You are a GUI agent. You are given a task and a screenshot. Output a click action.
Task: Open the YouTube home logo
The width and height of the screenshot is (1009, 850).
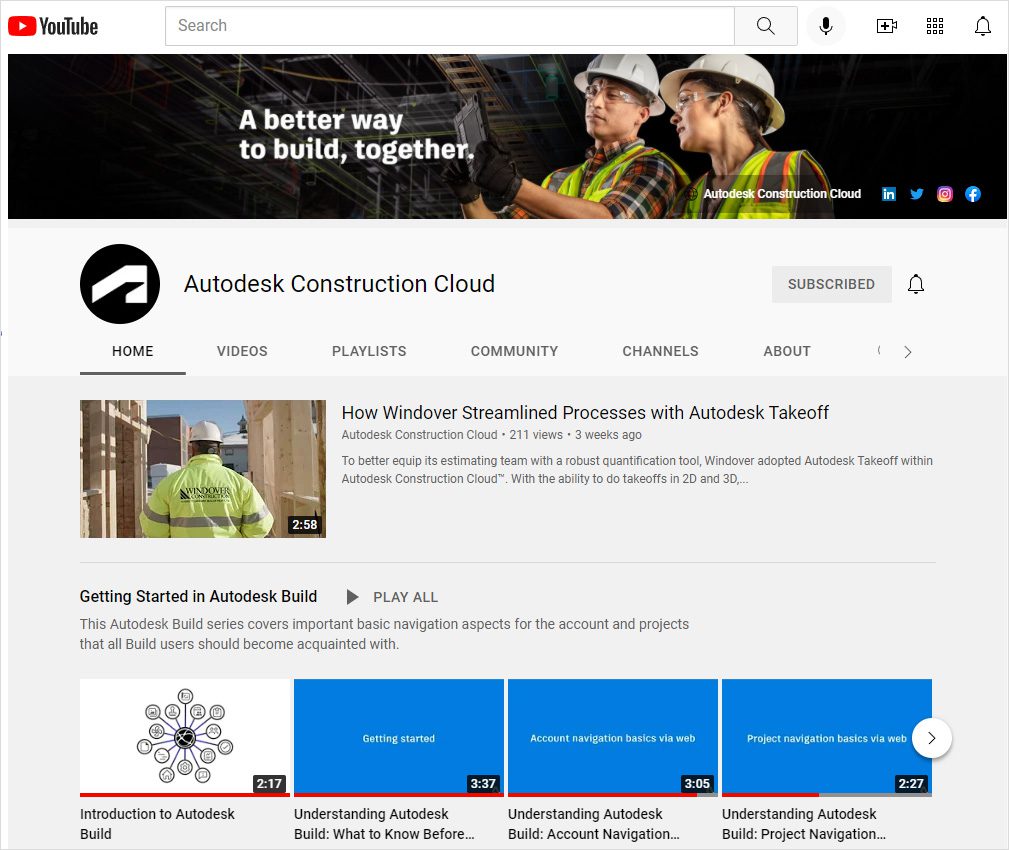(x=53, y=26)
